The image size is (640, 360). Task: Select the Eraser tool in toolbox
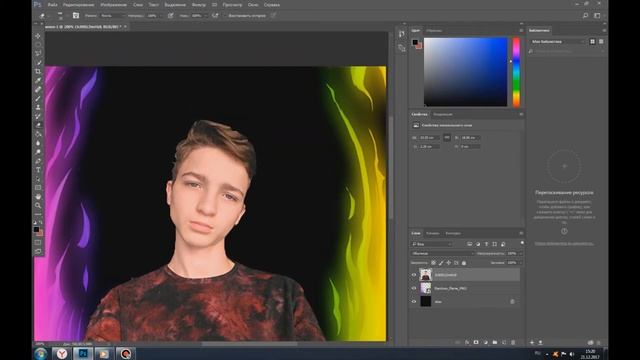click(38, 125)
